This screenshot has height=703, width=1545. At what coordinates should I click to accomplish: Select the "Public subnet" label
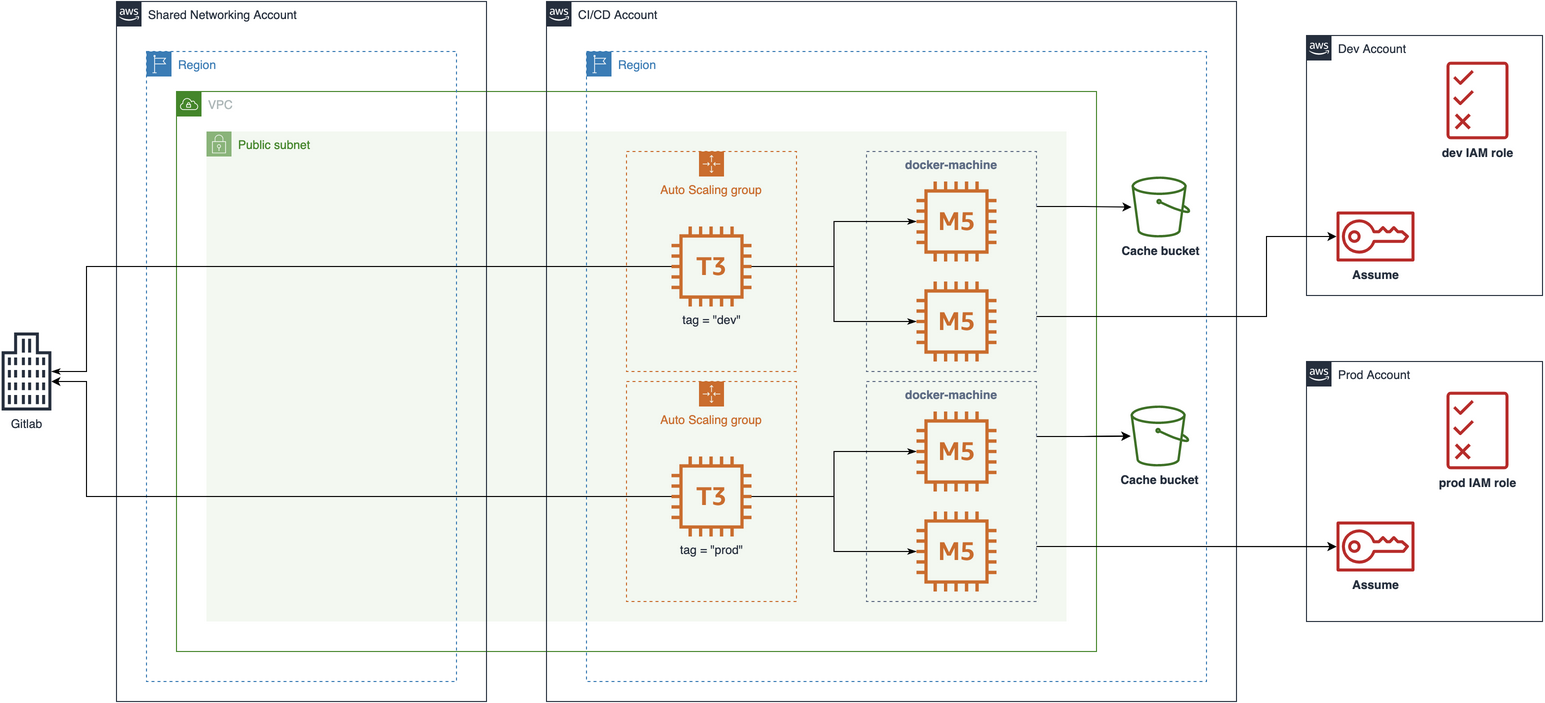click(x=274, y=145)
